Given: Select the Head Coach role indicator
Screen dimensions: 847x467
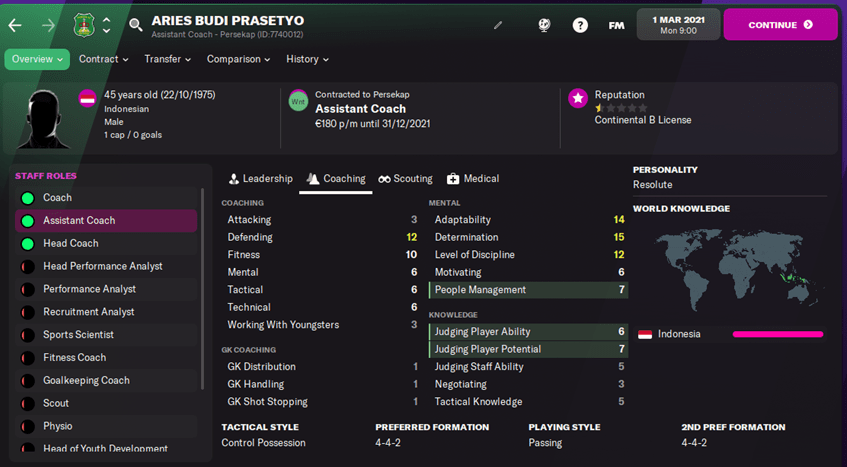Looking at the screenshot, I should click(x=27, y=243).
